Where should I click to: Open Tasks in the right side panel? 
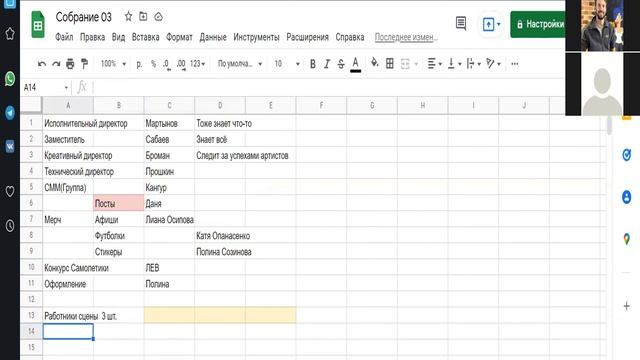627,155
